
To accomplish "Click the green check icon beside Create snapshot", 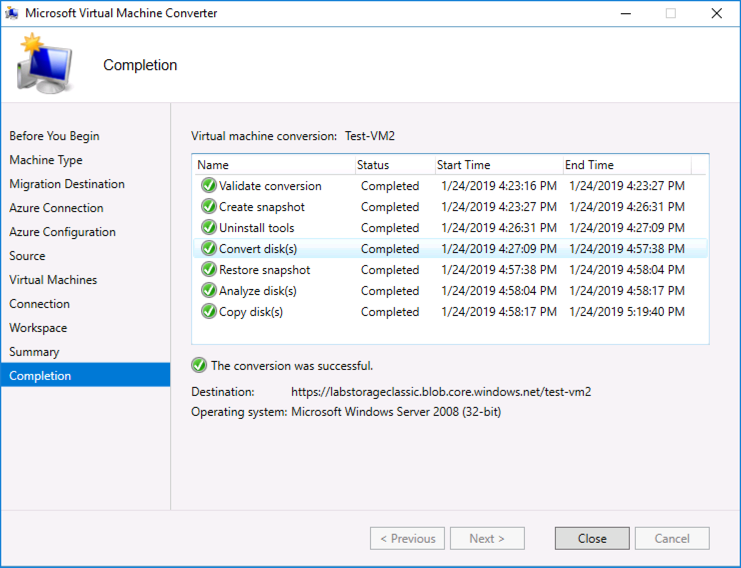I will tap(208, 207).
